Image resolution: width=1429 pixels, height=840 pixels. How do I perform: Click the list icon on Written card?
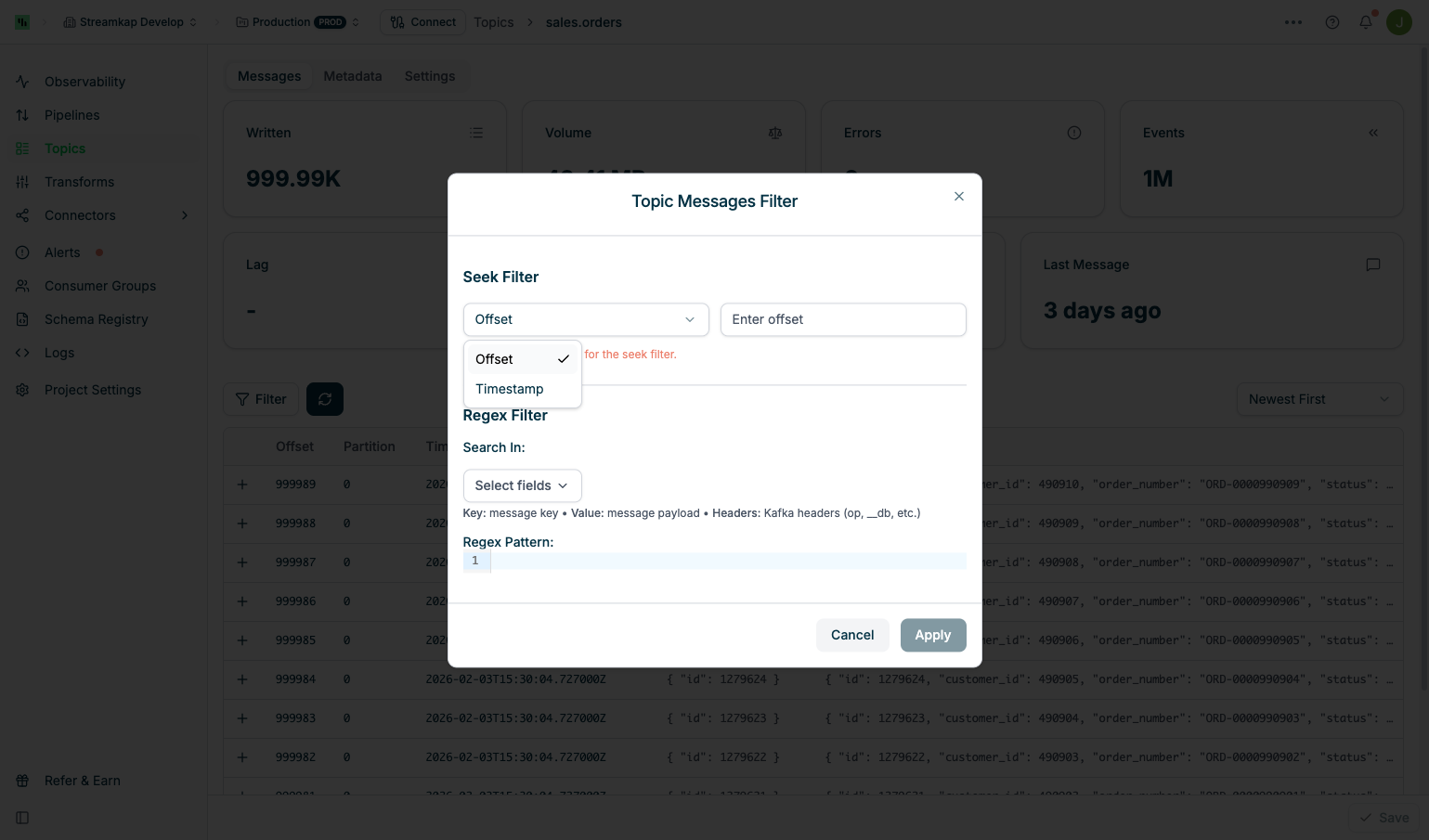[476, 133]
